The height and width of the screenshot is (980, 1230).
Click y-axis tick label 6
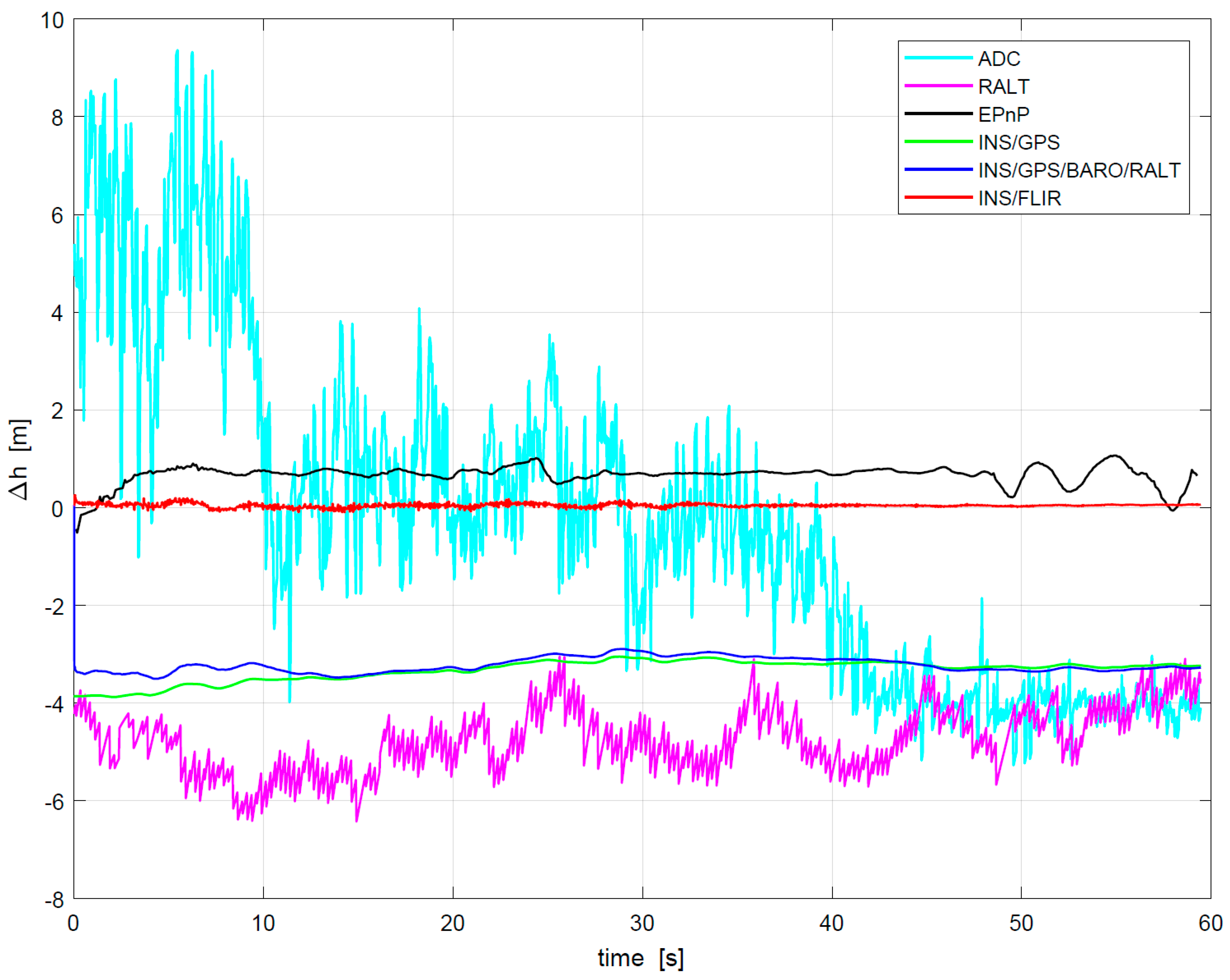[57, 215]
